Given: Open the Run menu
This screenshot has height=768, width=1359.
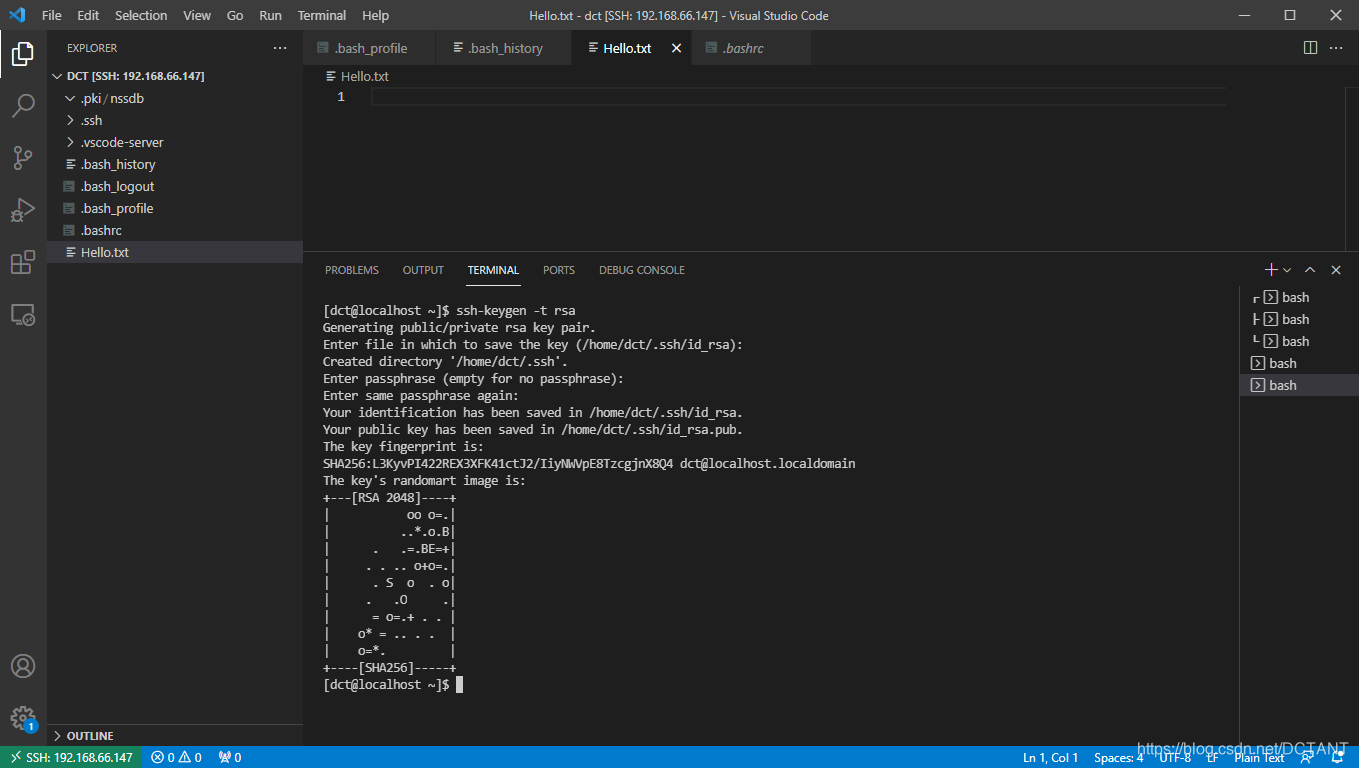Looking at the screenshot, I should pos(270,15).
